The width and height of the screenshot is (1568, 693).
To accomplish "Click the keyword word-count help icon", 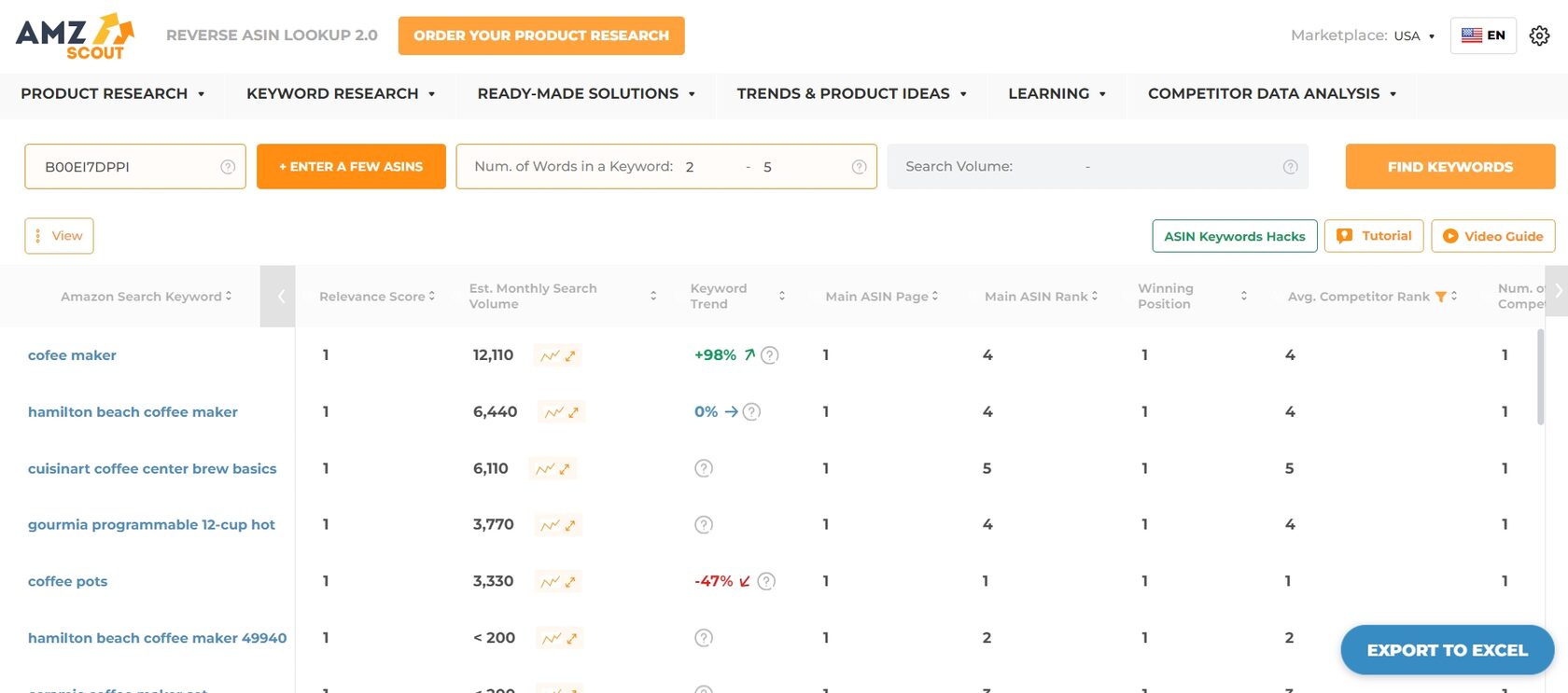I will click(859, 167).
